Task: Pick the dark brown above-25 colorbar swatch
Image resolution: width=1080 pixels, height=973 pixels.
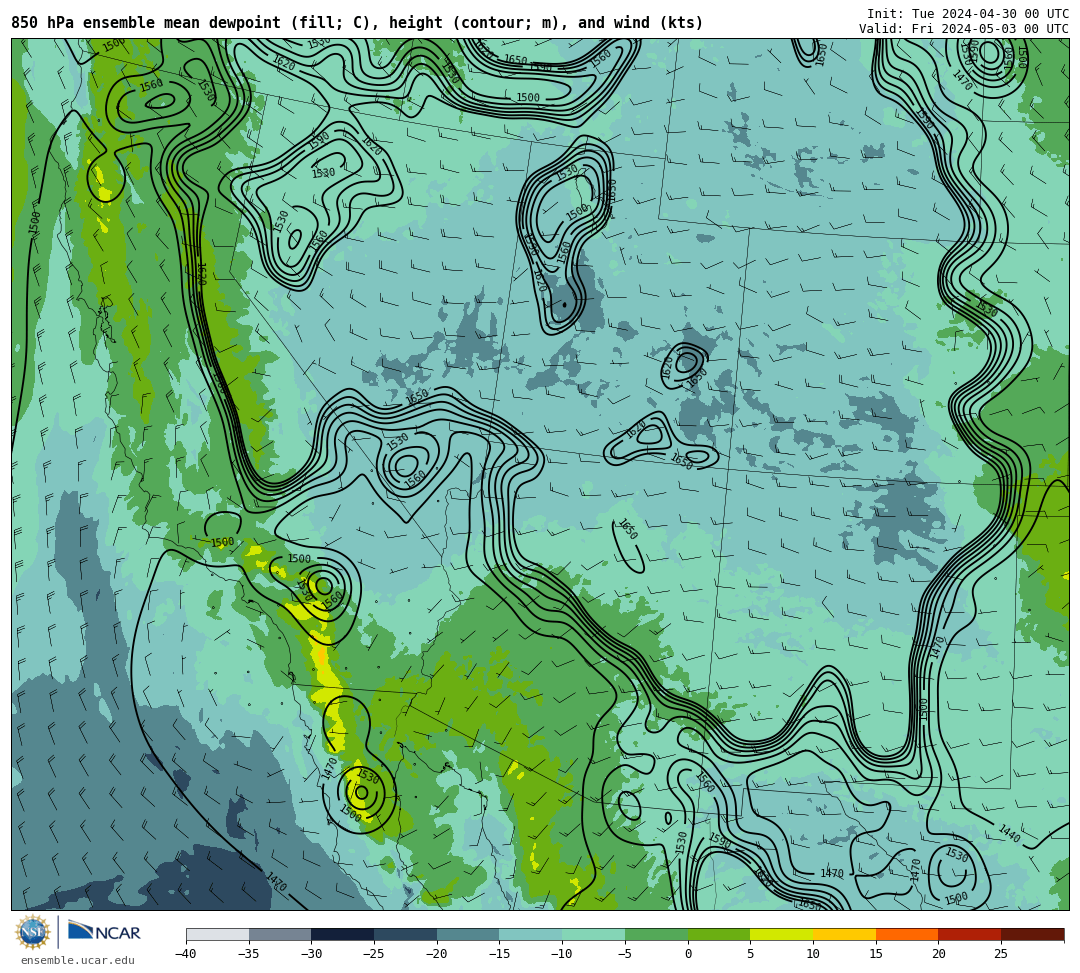Action: (1032, 934)
